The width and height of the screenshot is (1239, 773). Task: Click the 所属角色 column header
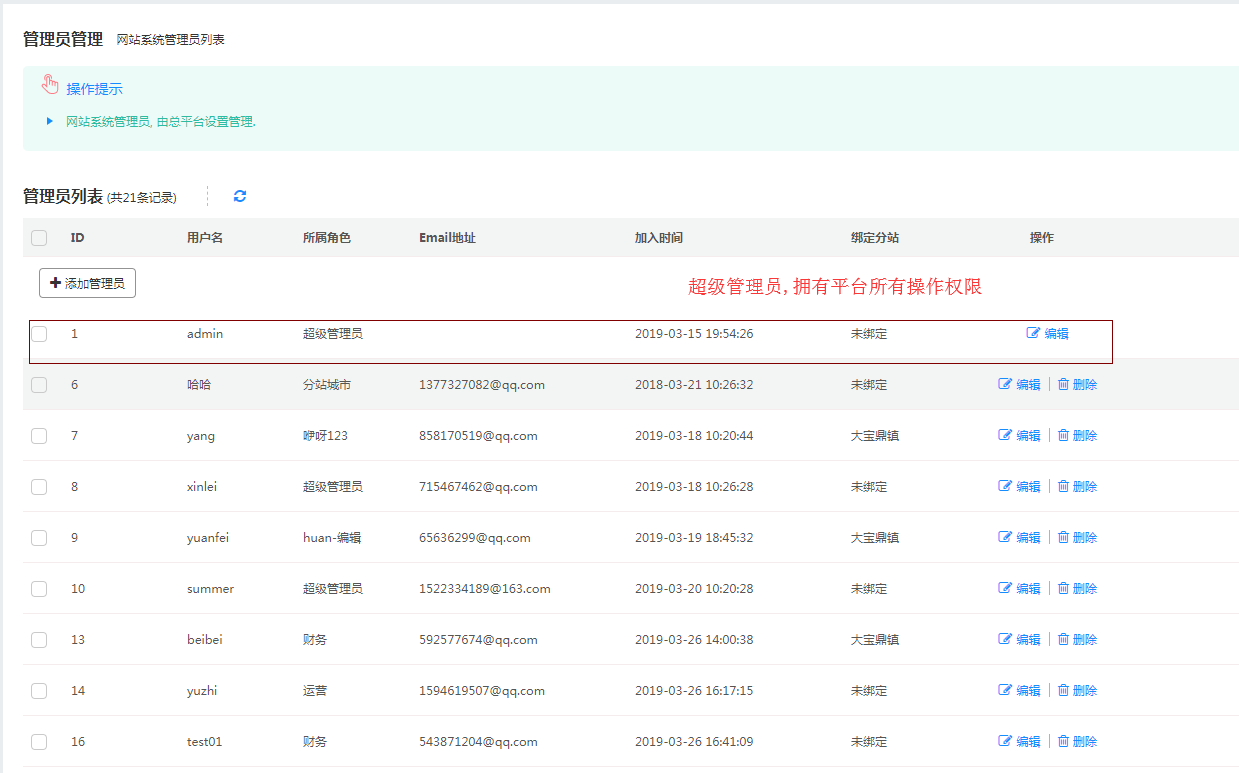pos(327,238)
